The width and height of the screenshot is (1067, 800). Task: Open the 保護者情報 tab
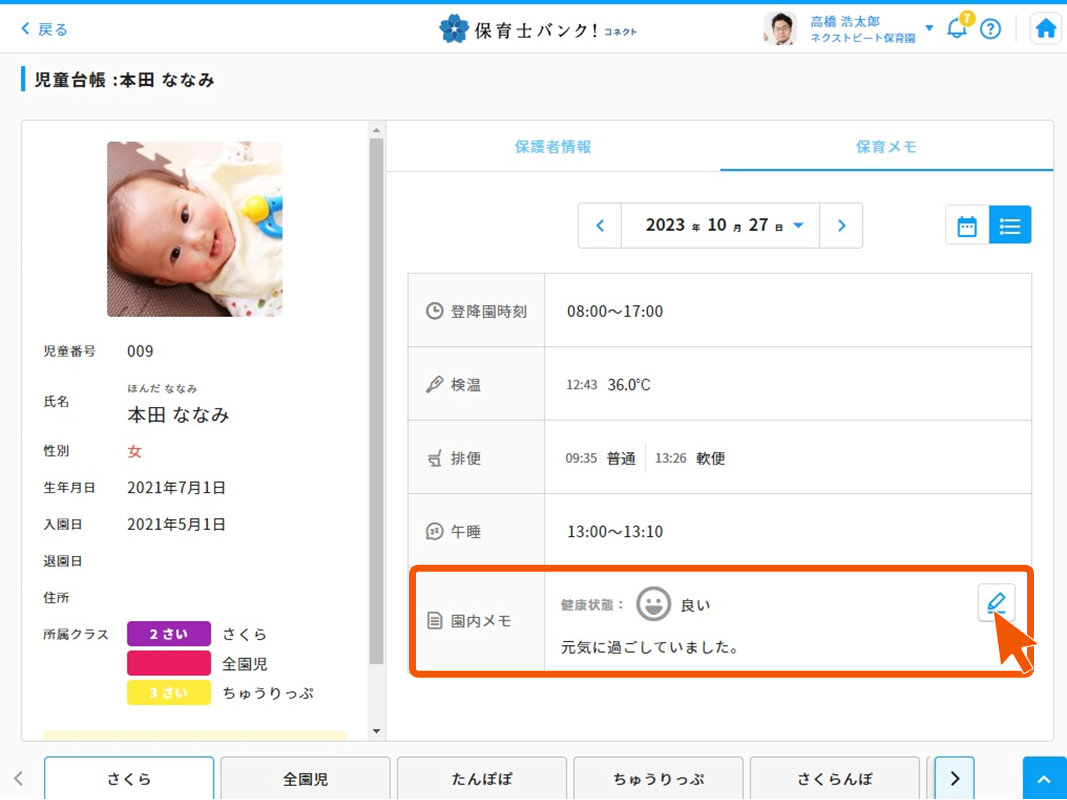[x=553, y=147]
